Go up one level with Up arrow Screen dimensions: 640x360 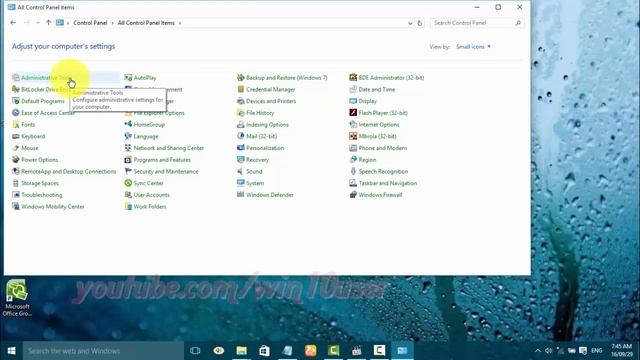48,23
